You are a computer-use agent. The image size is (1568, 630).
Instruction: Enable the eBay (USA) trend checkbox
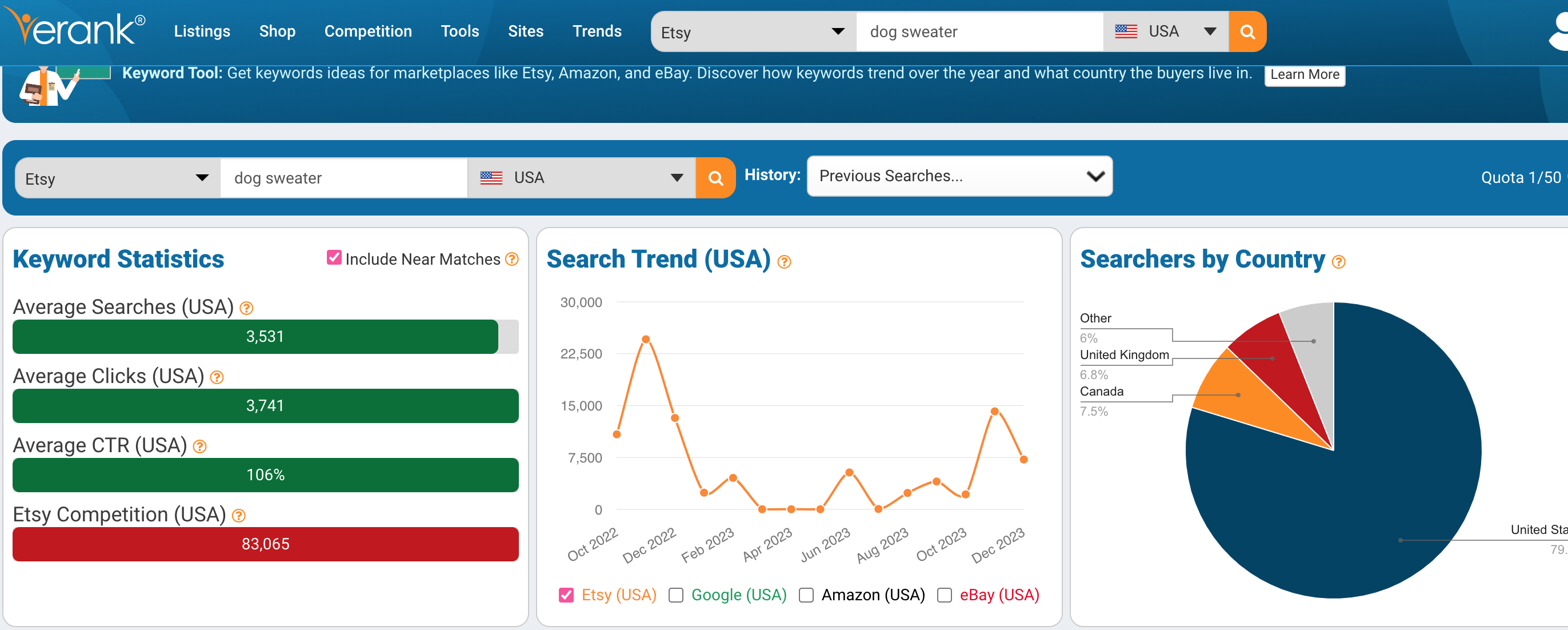point(944,595)
